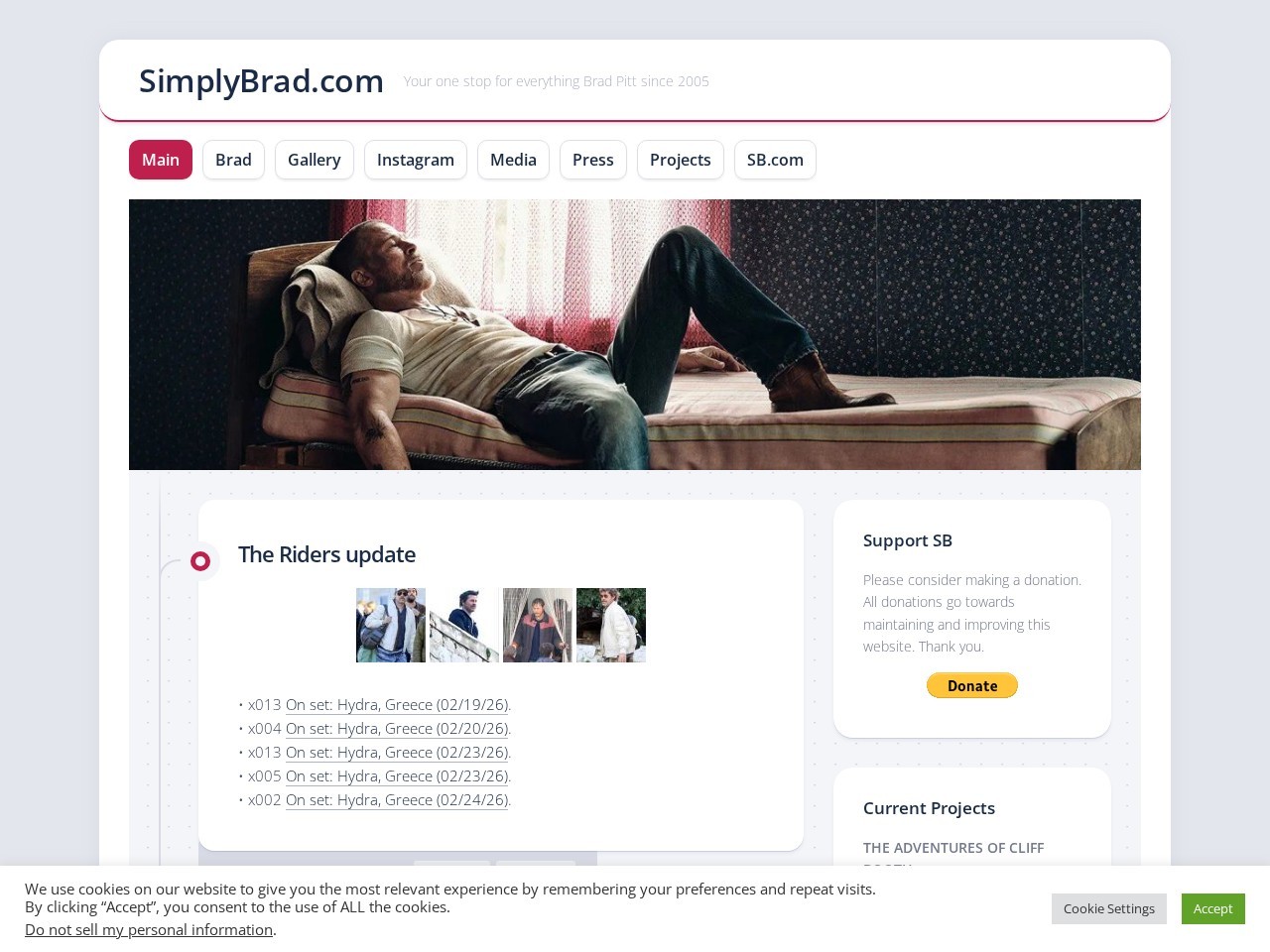Select the Media menu item

tap(513, 160)
